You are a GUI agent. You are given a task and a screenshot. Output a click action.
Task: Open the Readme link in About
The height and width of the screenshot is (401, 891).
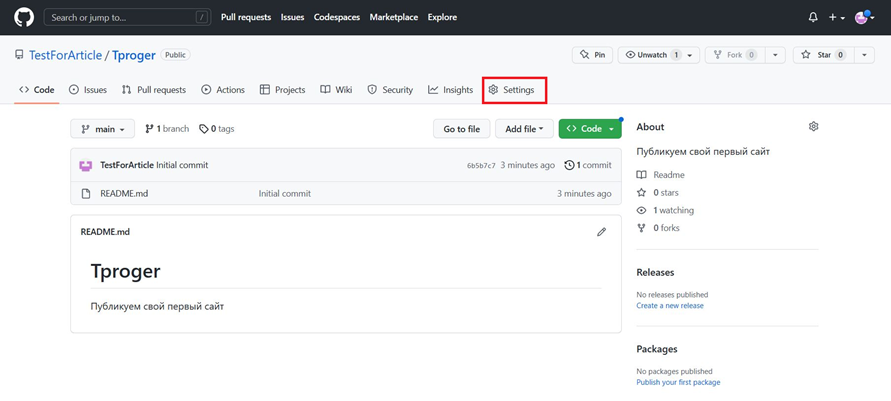661,175
